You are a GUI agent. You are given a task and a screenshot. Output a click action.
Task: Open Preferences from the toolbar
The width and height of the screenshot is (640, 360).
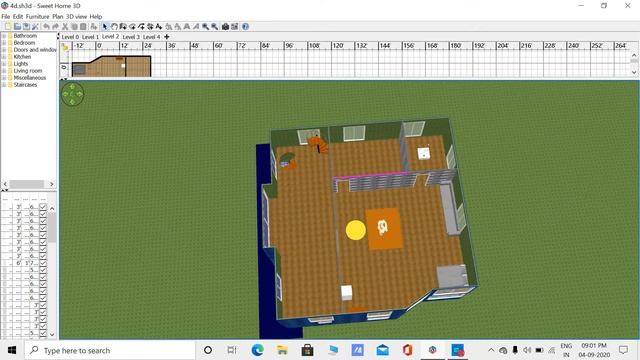coord(35,27)
